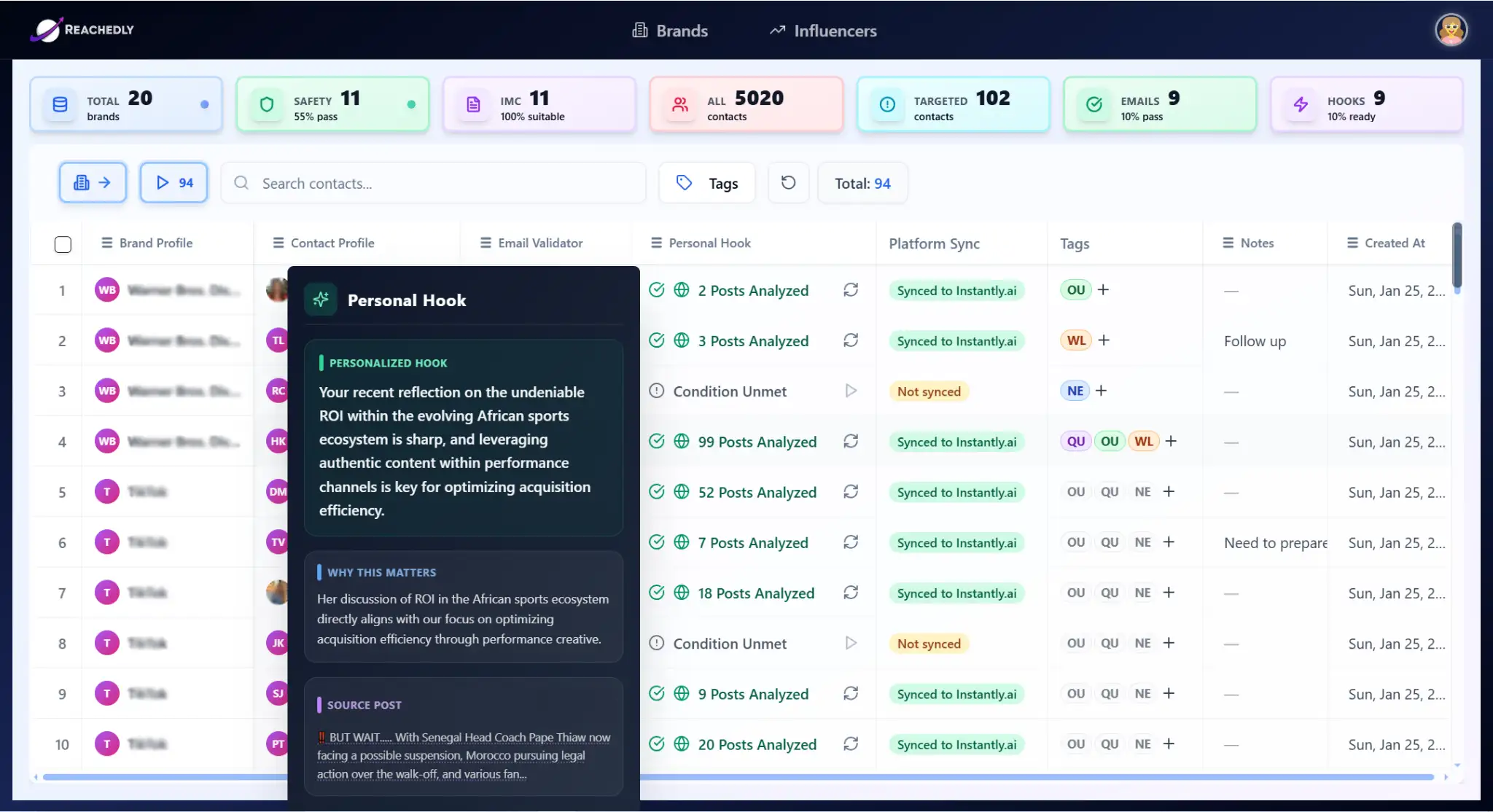The image size is (1493, 812).
Task: Toggle the QU tag in row 5
Action: point(1110,491)
